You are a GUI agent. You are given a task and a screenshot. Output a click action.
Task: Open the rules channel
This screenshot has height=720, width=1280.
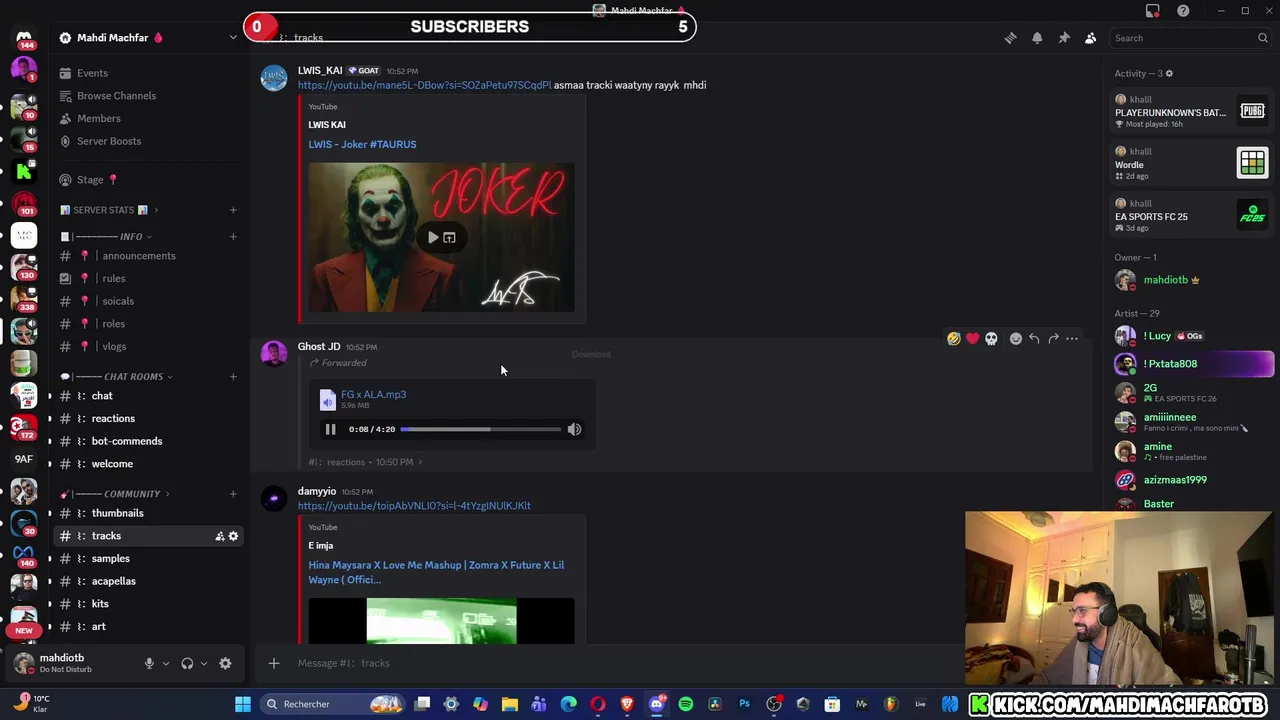click(113, 279)
